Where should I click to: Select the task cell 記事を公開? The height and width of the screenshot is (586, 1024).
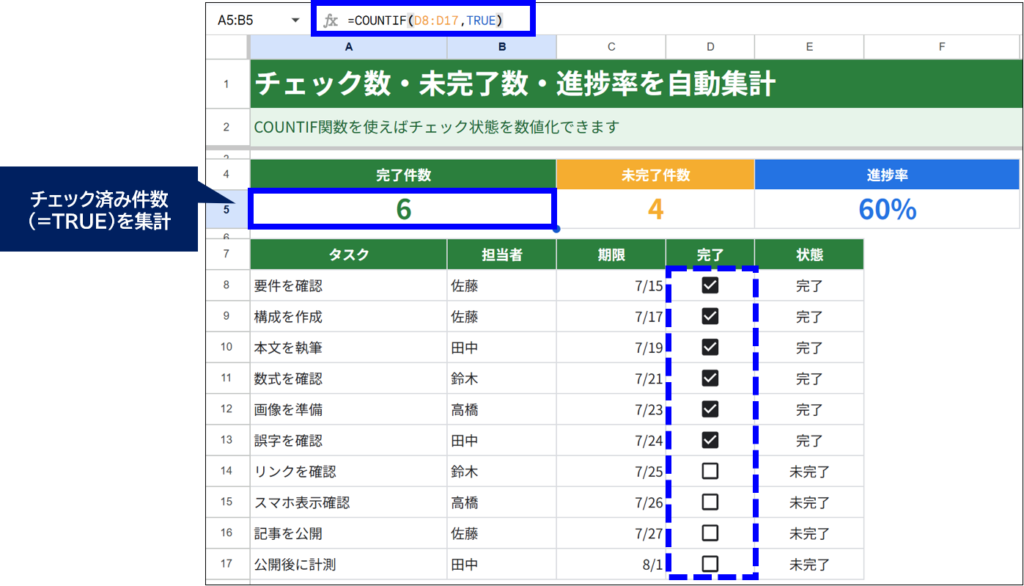click(349, 533)
